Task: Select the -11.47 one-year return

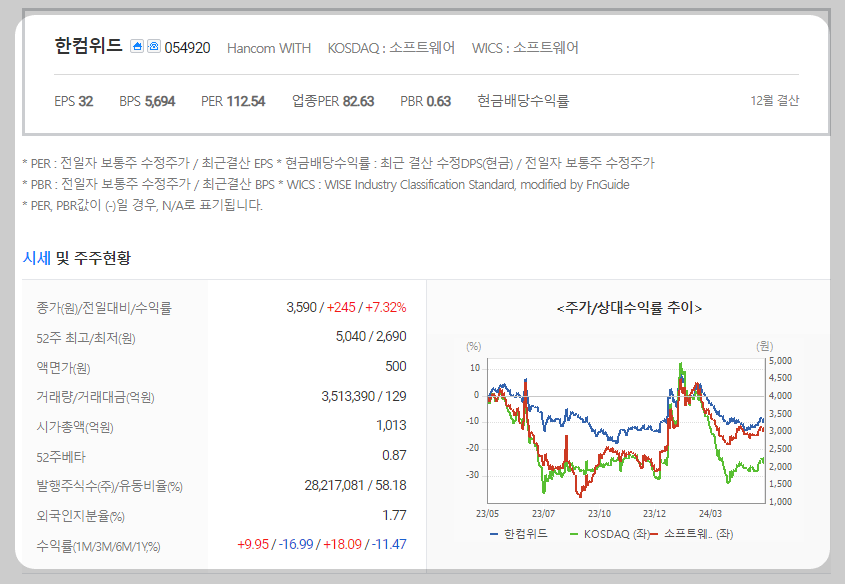Action: [389, 545]
